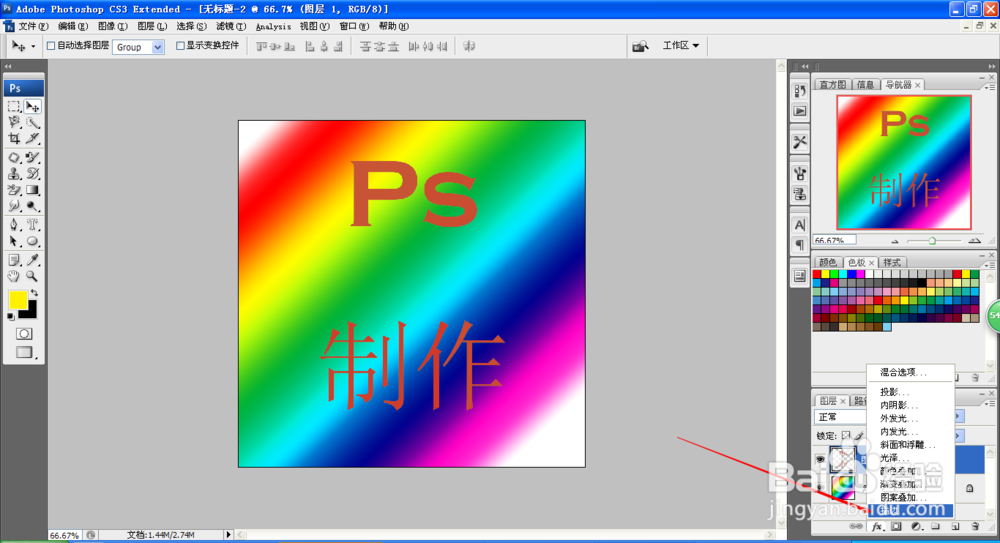Select the Zoom magnifier tool

[33, 276]
